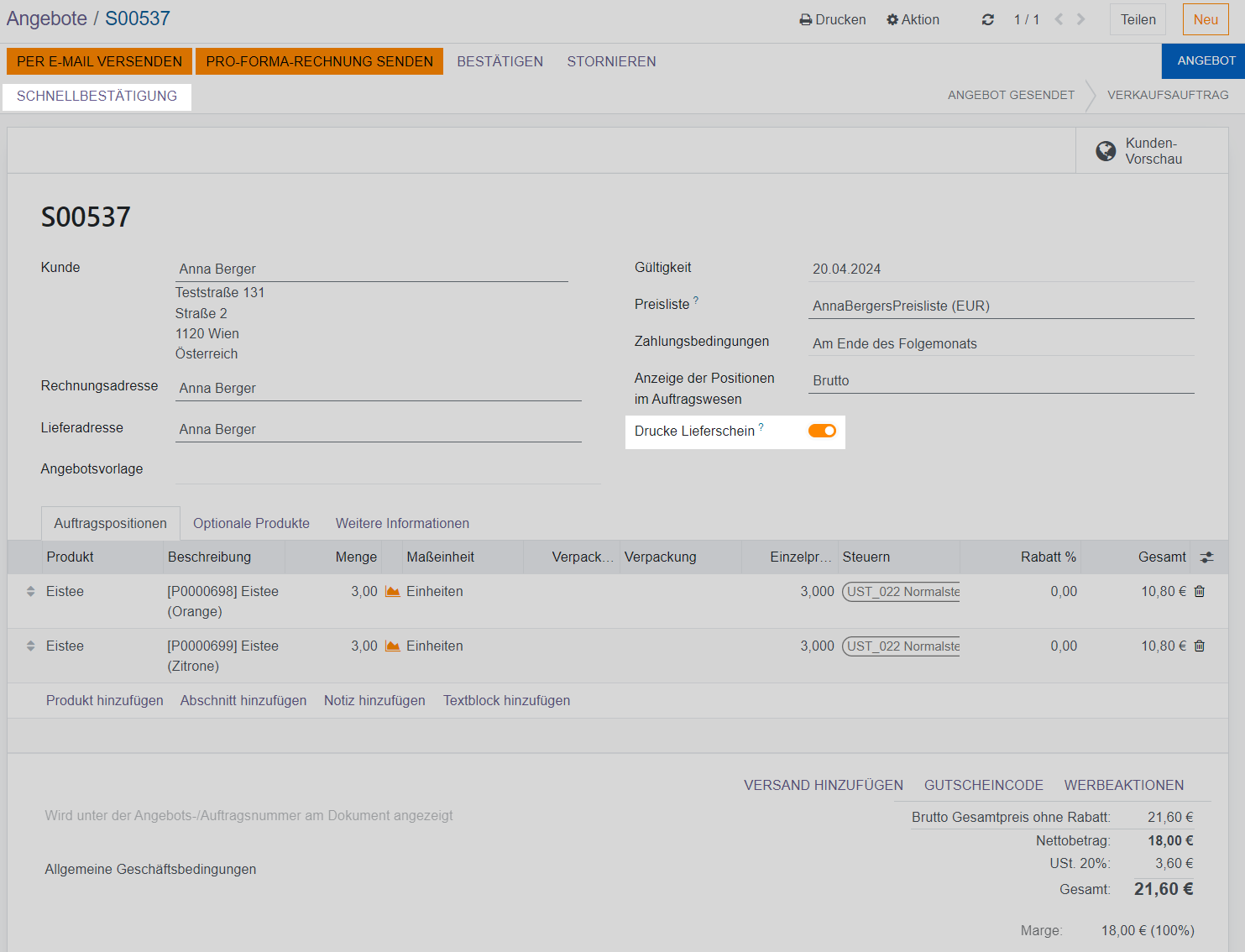Switch to the Optionale Produkte tab
The height and width of the screenshot is (952, 1245).
click(x=251, y=524)
